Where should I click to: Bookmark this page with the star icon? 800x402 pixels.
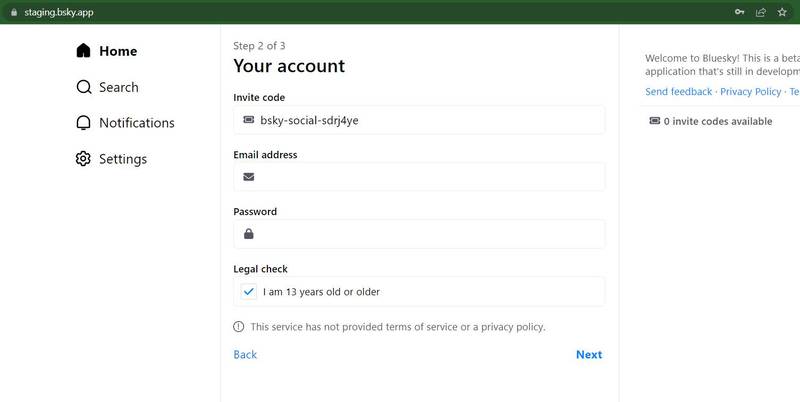[782, 12]
